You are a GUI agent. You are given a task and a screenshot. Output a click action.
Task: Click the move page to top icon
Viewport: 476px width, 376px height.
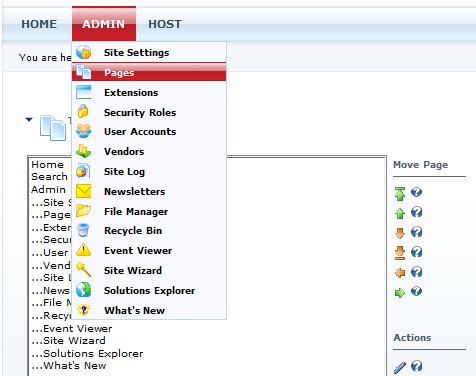point(400,193)
